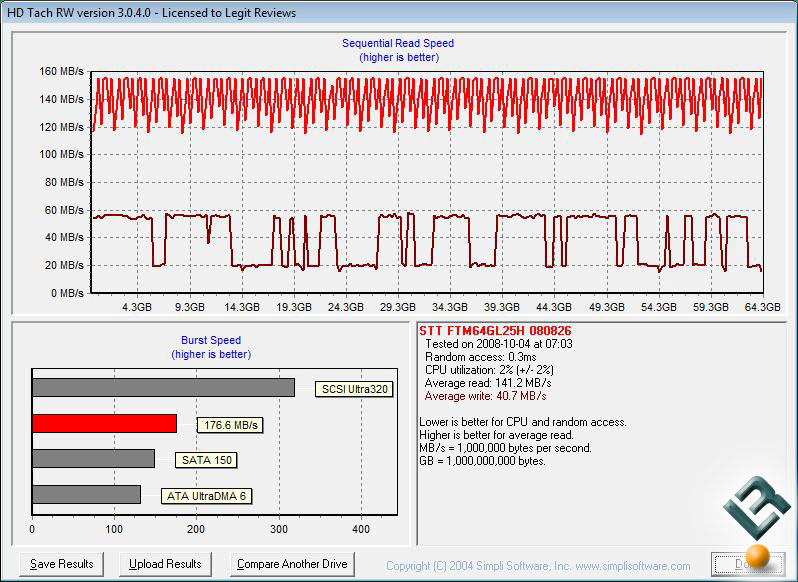798x582 pixels.
Task: Click the Burst Speed chart heading
Action: tap(211, 340)
